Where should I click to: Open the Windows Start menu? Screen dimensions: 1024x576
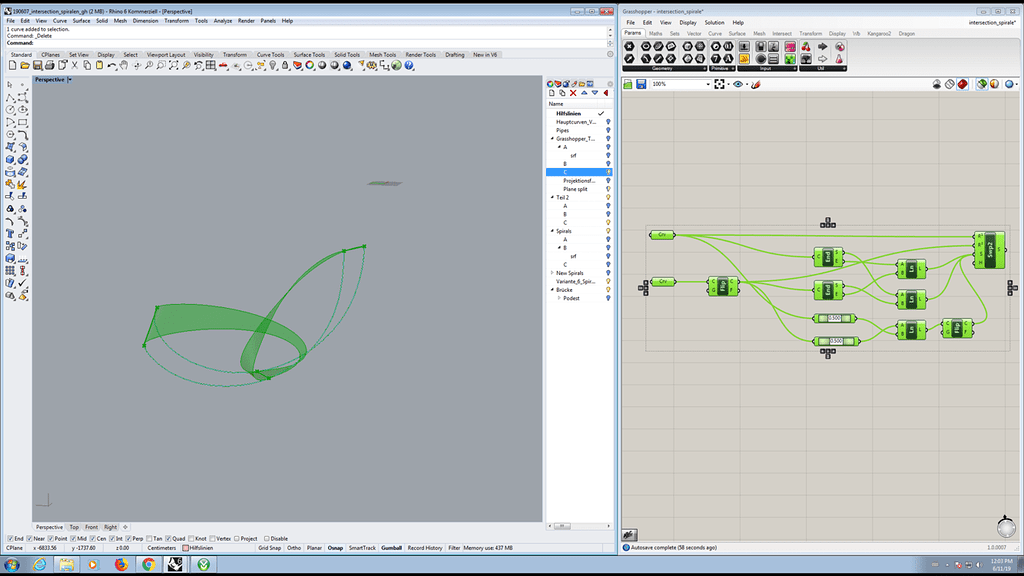click(x=12, y=565)
